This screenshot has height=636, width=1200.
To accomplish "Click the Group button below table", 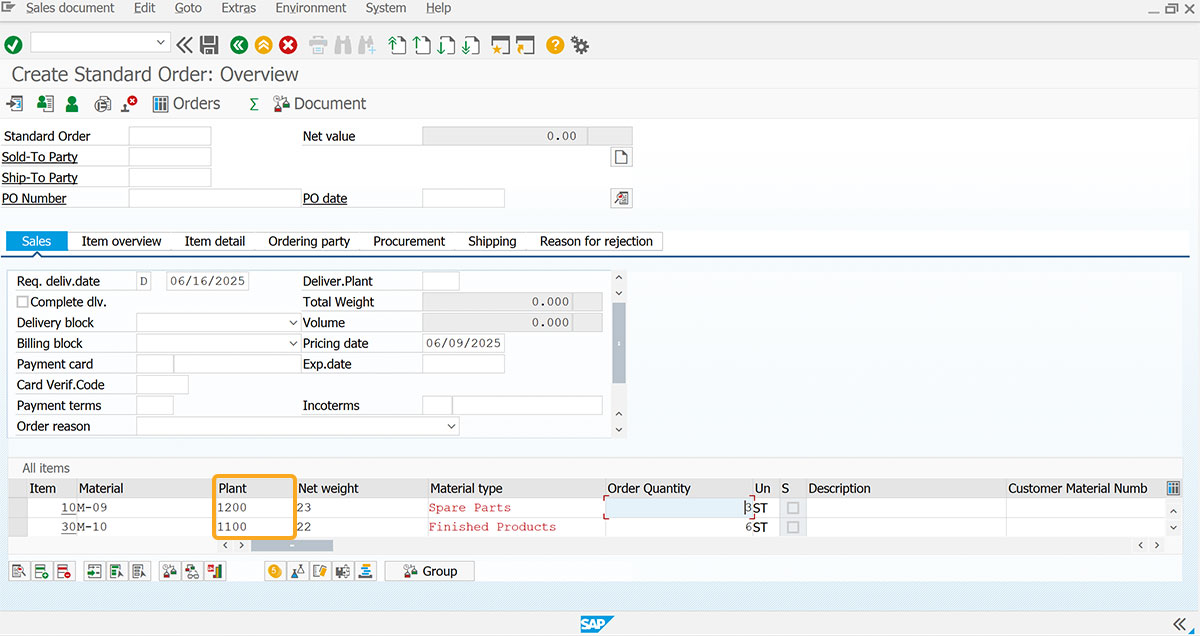I will pos(430,571).
